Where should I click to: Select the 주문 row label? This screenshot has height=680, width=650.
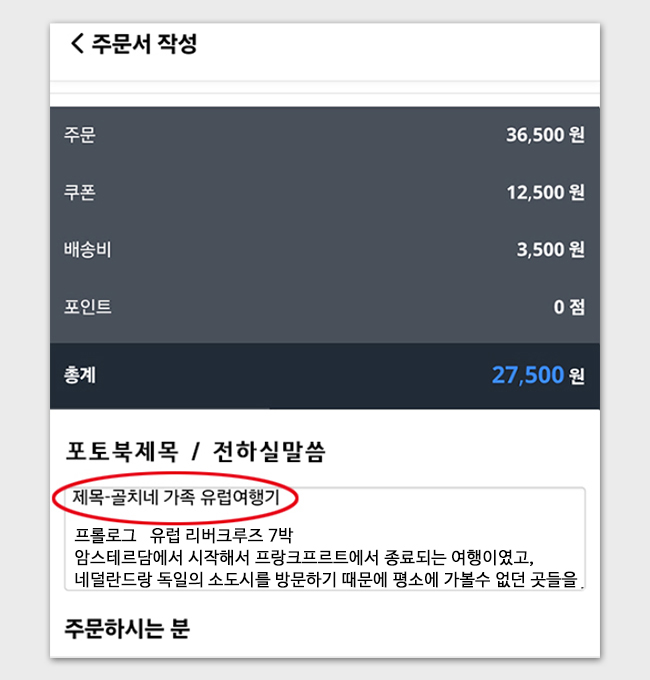click(x=80, y=135)
